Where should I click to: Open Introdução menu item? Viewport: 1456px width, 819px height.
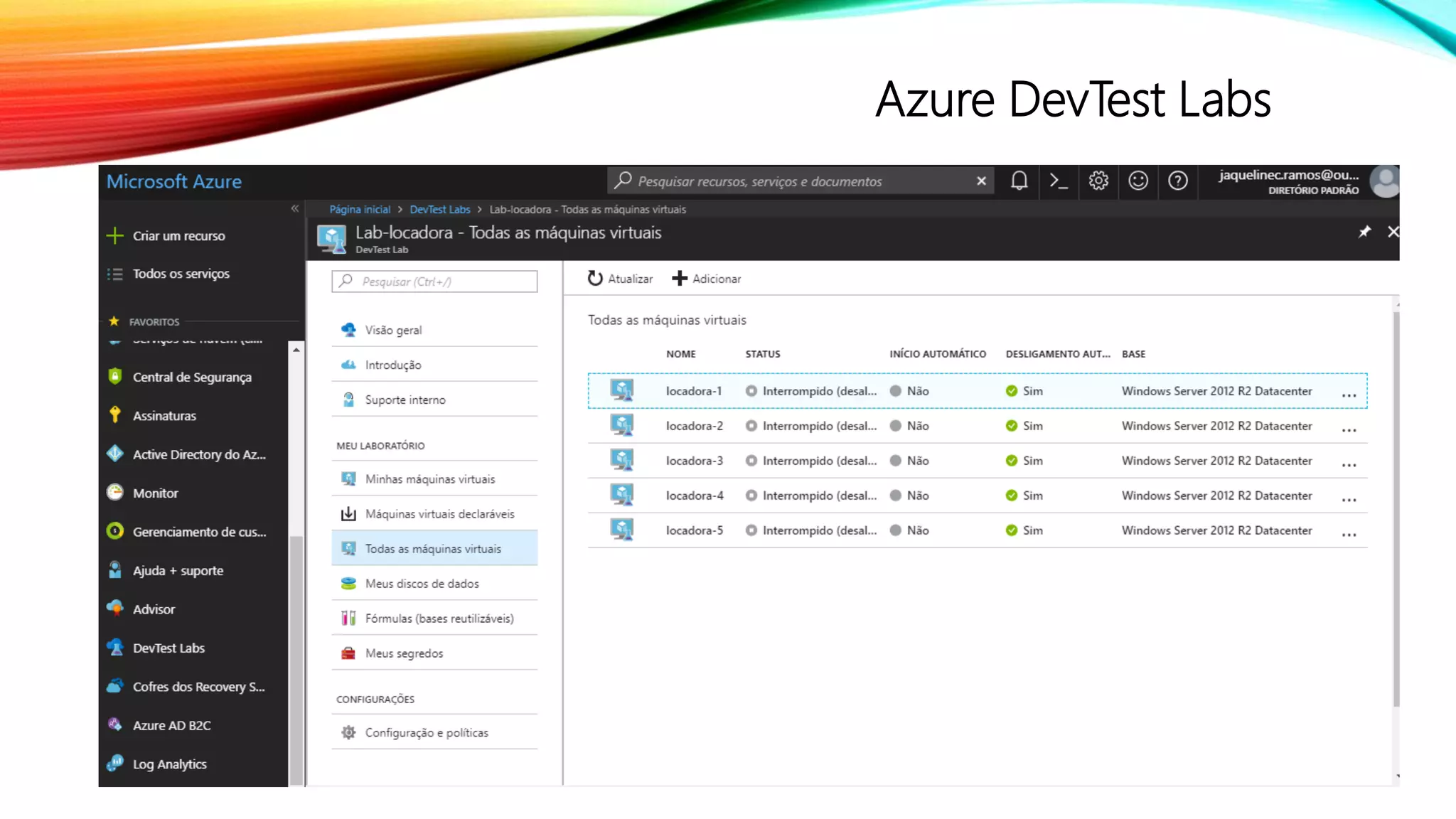(434, 365)
